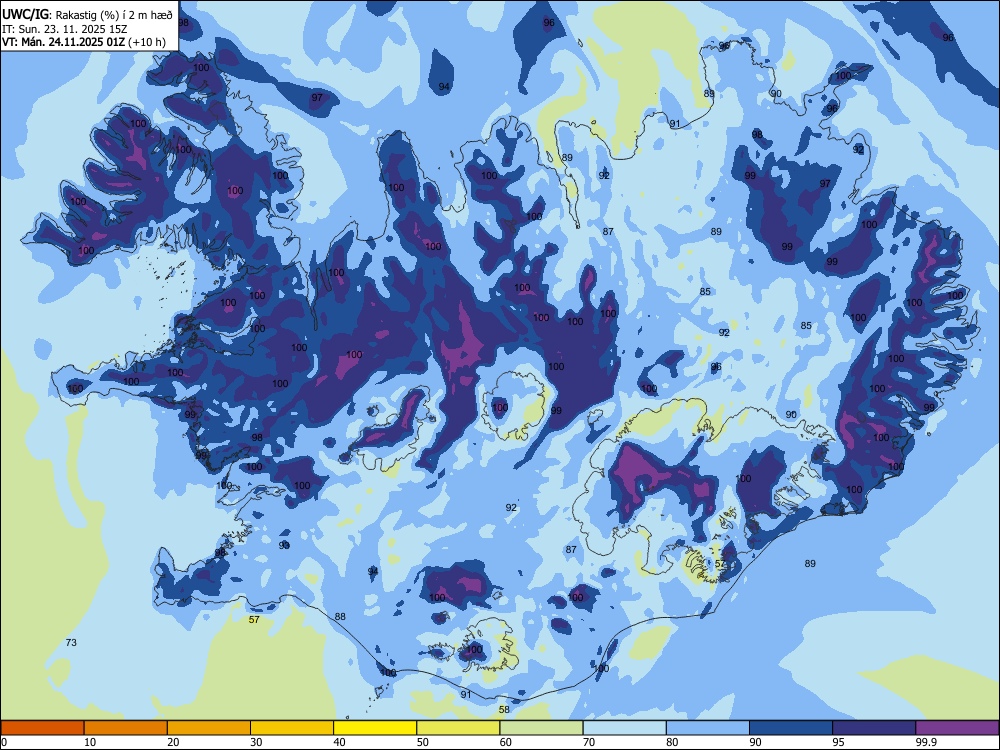Viewport: 1000px width, 750px height.
Task: Select the legend tick label '60'
Action: click(x=506, y=742)
